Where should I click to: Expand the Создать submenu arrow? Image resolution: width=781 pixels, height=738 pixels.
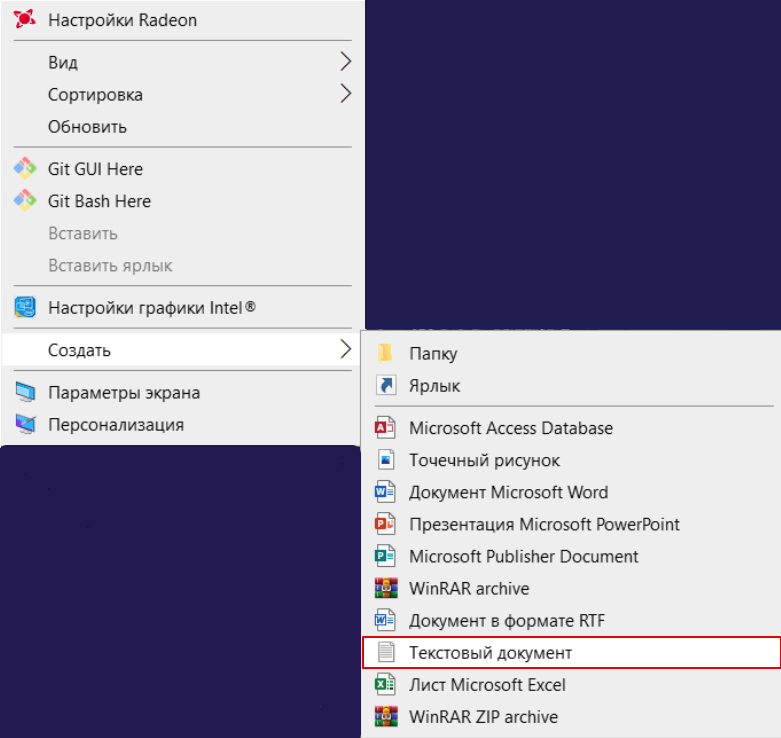[346, 349]
